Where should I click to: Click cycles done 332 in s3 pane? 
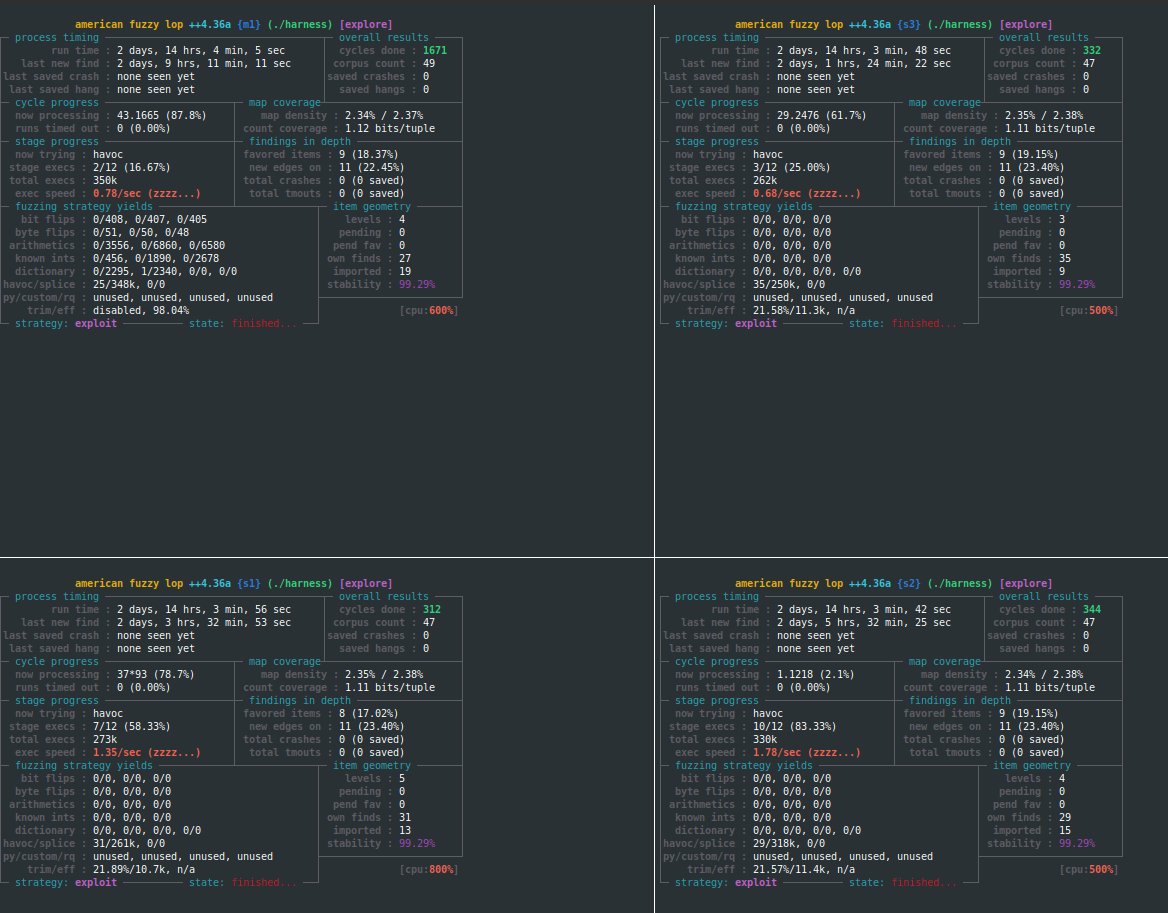tap(1091, 51)
